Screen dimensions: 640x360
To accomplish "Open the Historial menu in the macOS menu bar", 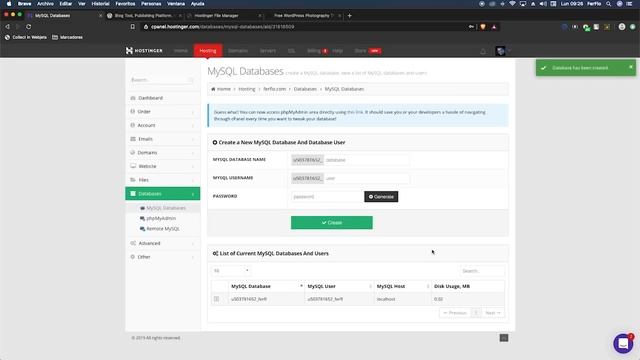I will (100, 4).
